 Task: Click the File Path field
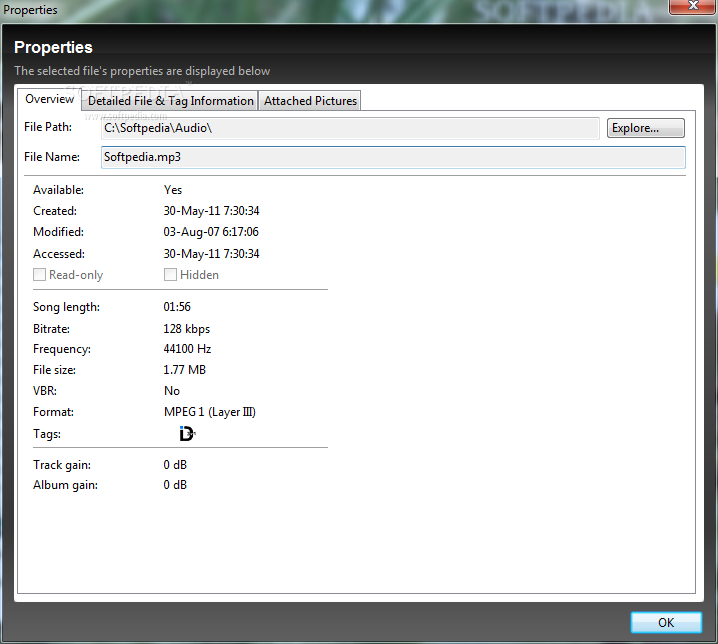(x=350, y=128)
